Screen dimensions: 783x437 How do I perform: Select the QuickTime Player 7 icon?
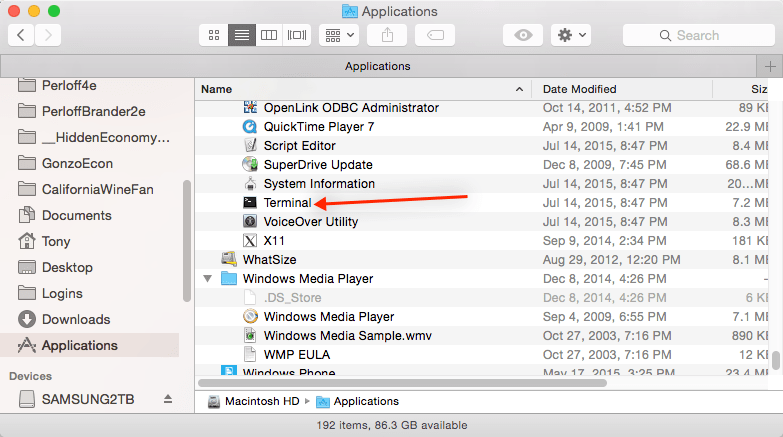tap(250, 126)
